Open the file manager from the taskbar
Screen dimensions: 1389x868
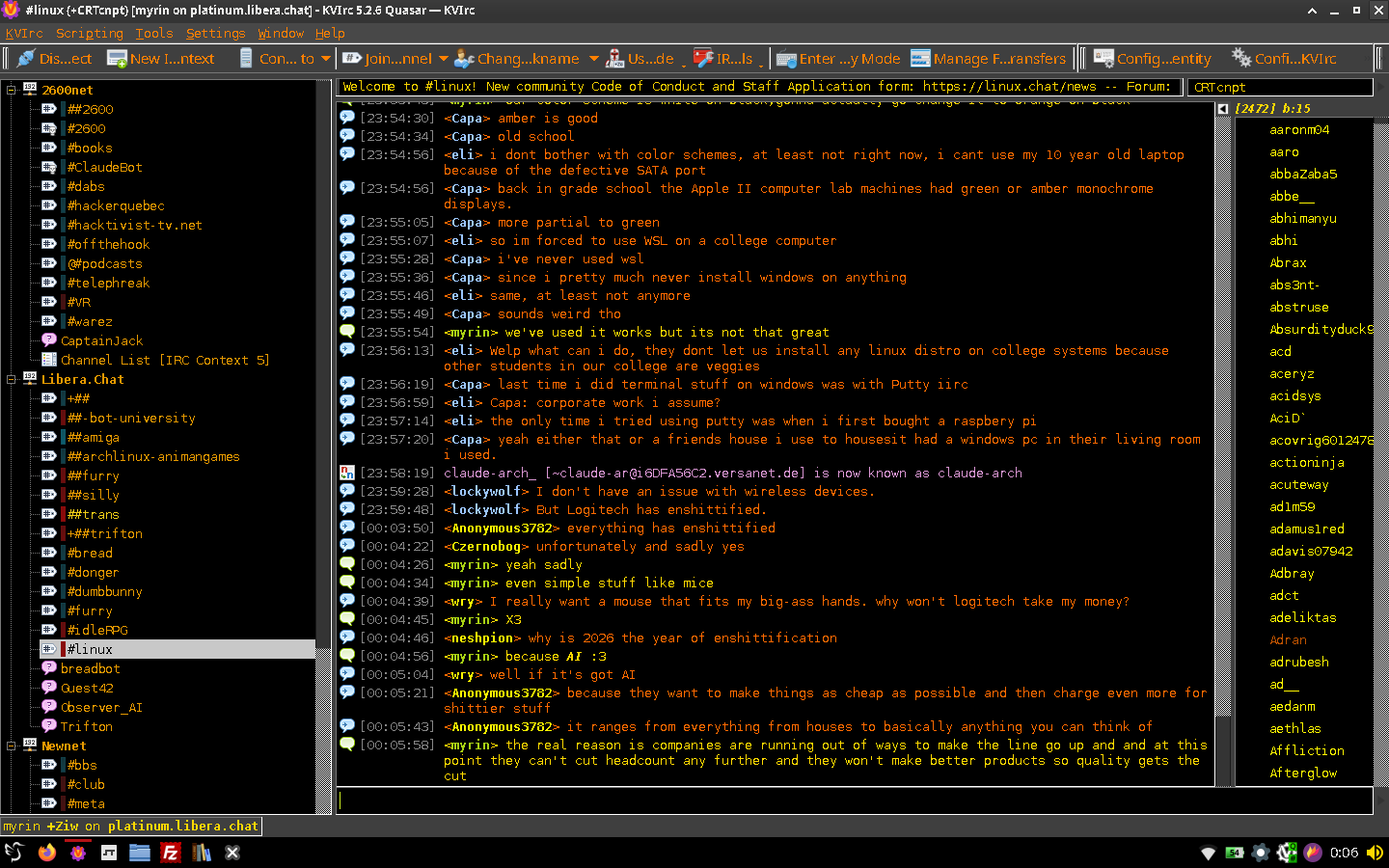140,853
